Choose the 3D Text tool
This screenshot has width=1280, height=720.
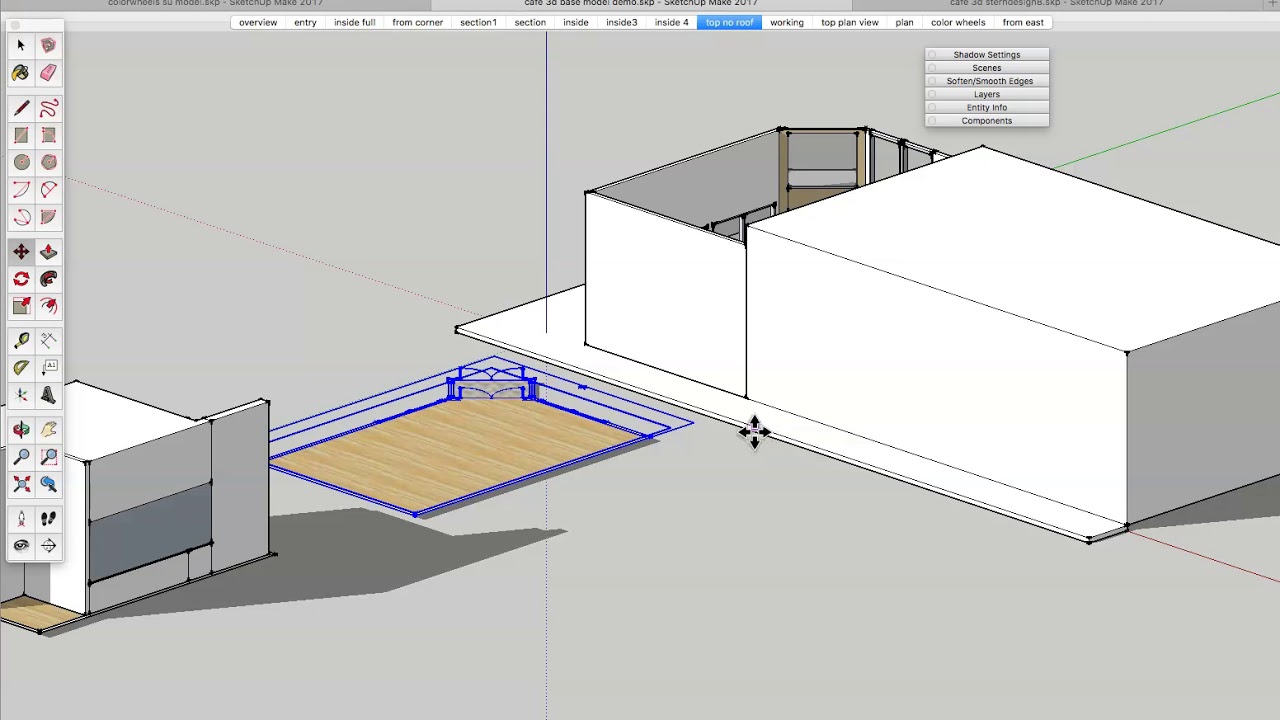pyautogui.click(x=48, y=395)
